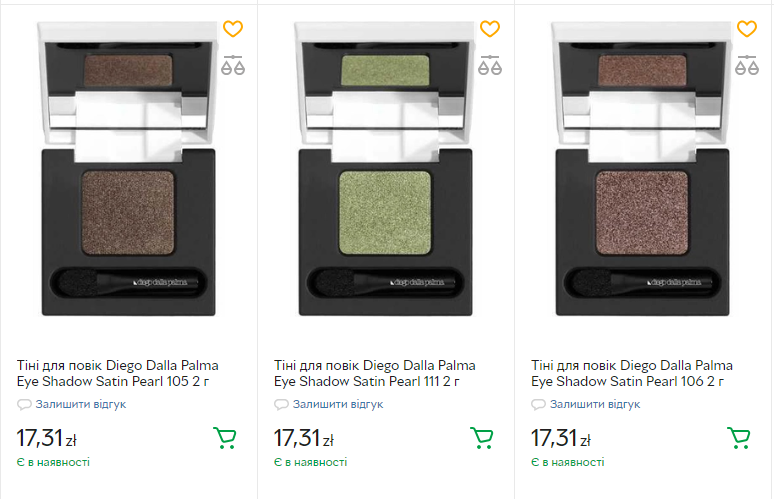Compare Satin Pearl 105 using scales icon
The height and width of the screenshot is (499, 774).
click(x=233, y=66)
